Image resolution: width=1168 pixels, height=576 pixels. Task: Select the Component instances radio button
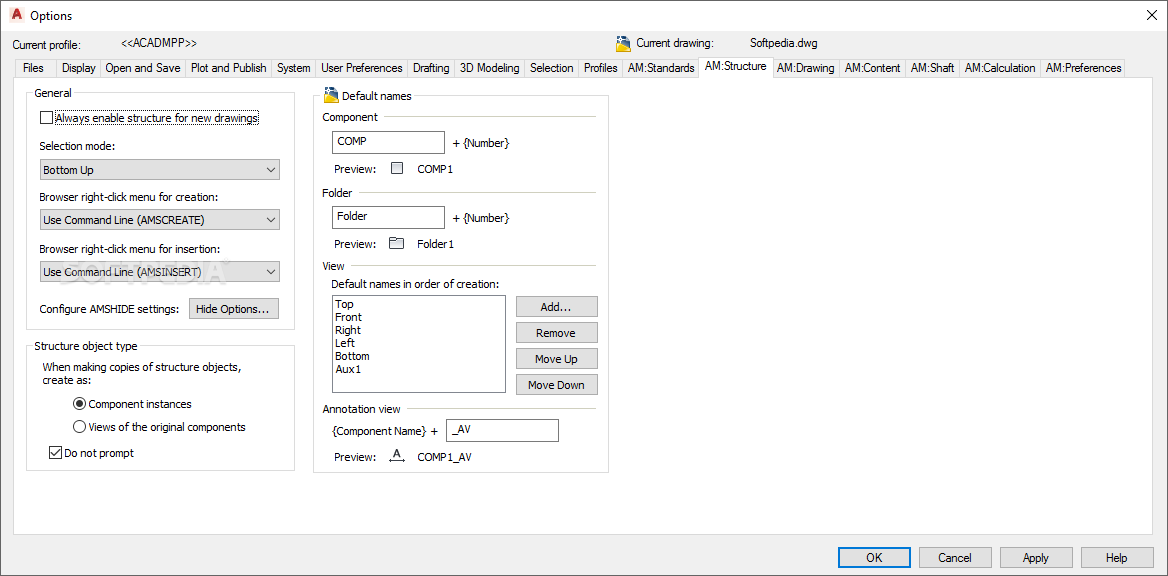pos(79,404)
